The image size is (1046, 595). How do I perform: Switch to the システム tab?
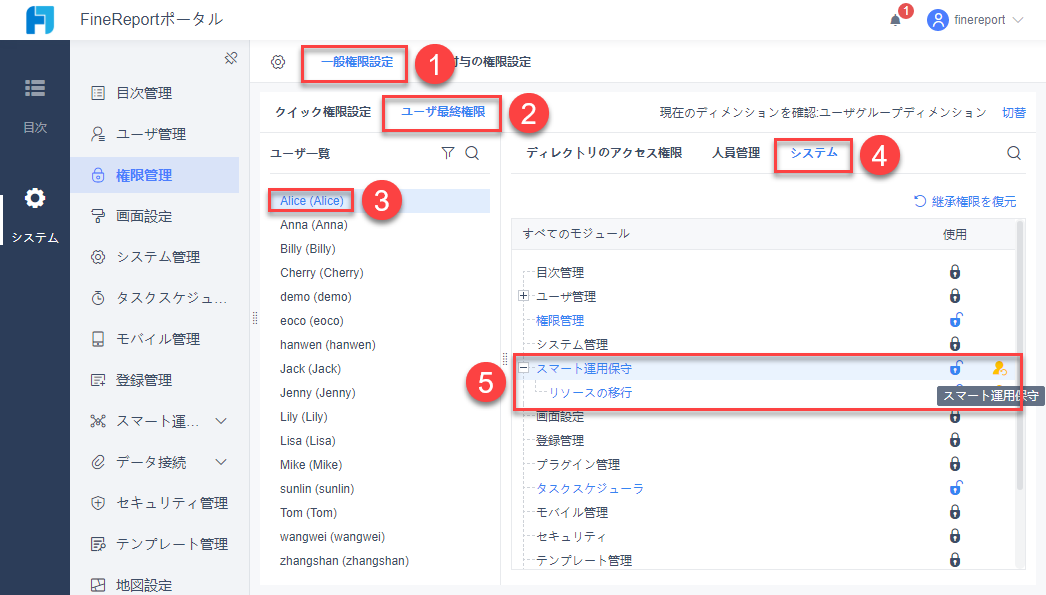814,153
